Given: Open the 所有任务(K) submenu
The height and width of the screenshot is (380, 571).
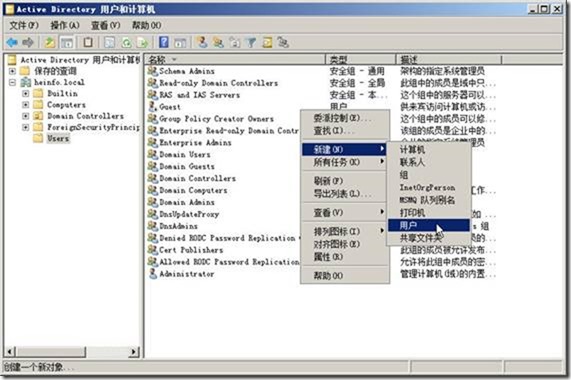Looking at the screenshot, I should (x=344, y=162).
